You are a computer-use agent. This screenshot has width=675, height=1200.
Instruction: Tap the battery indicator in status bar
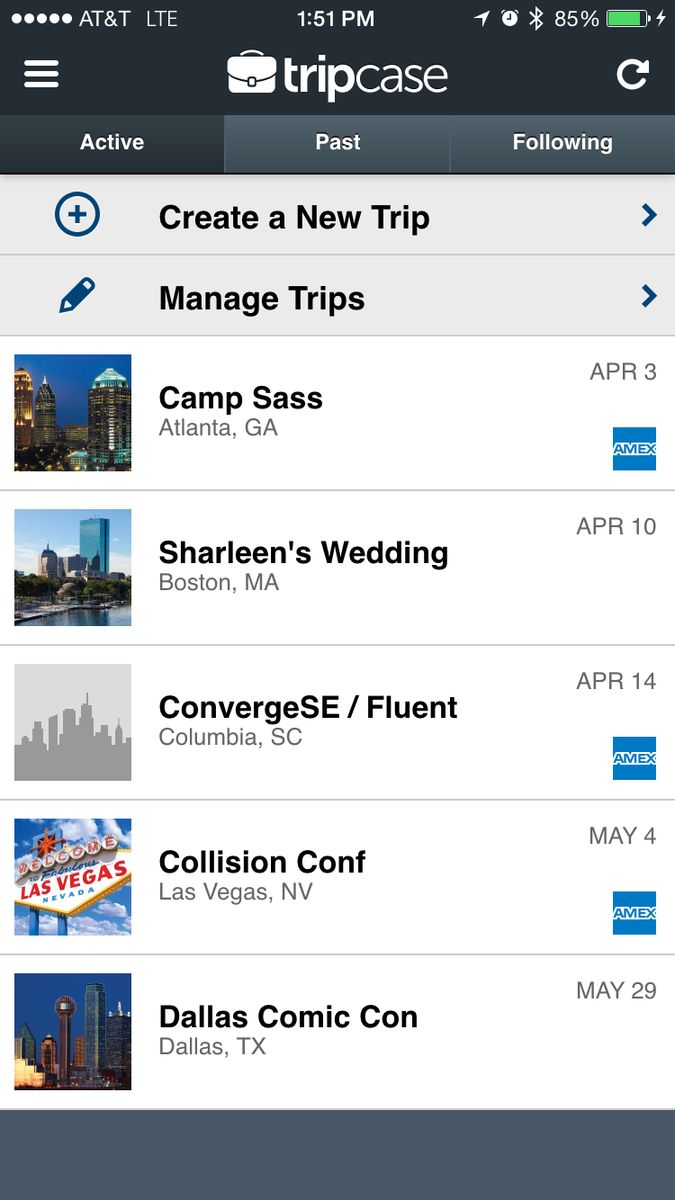(628, 18)
